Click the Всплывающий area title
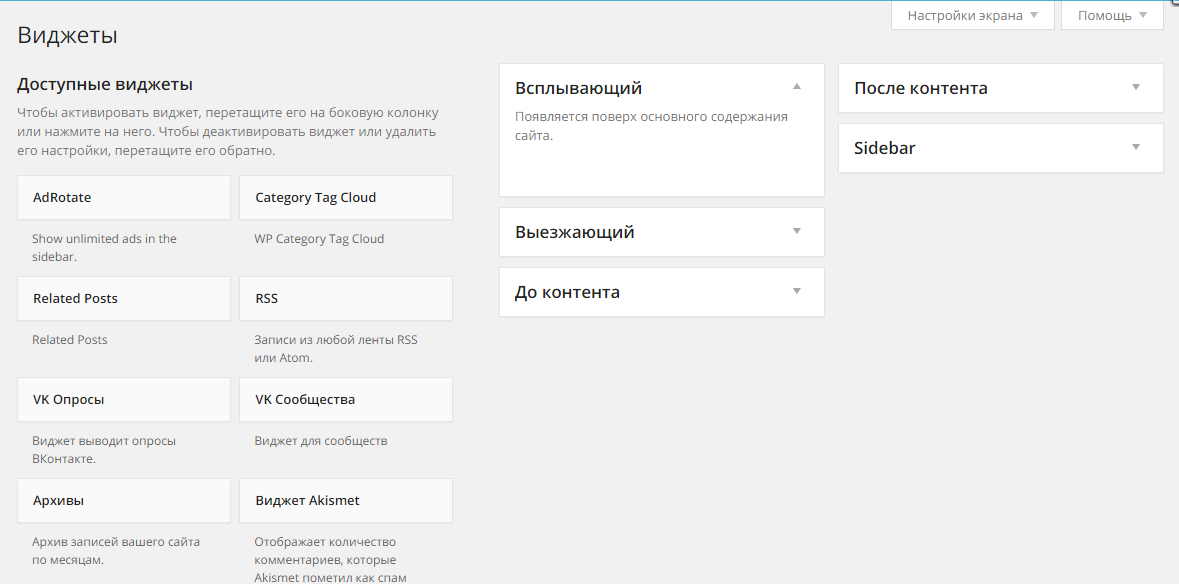 coord(578,88)
